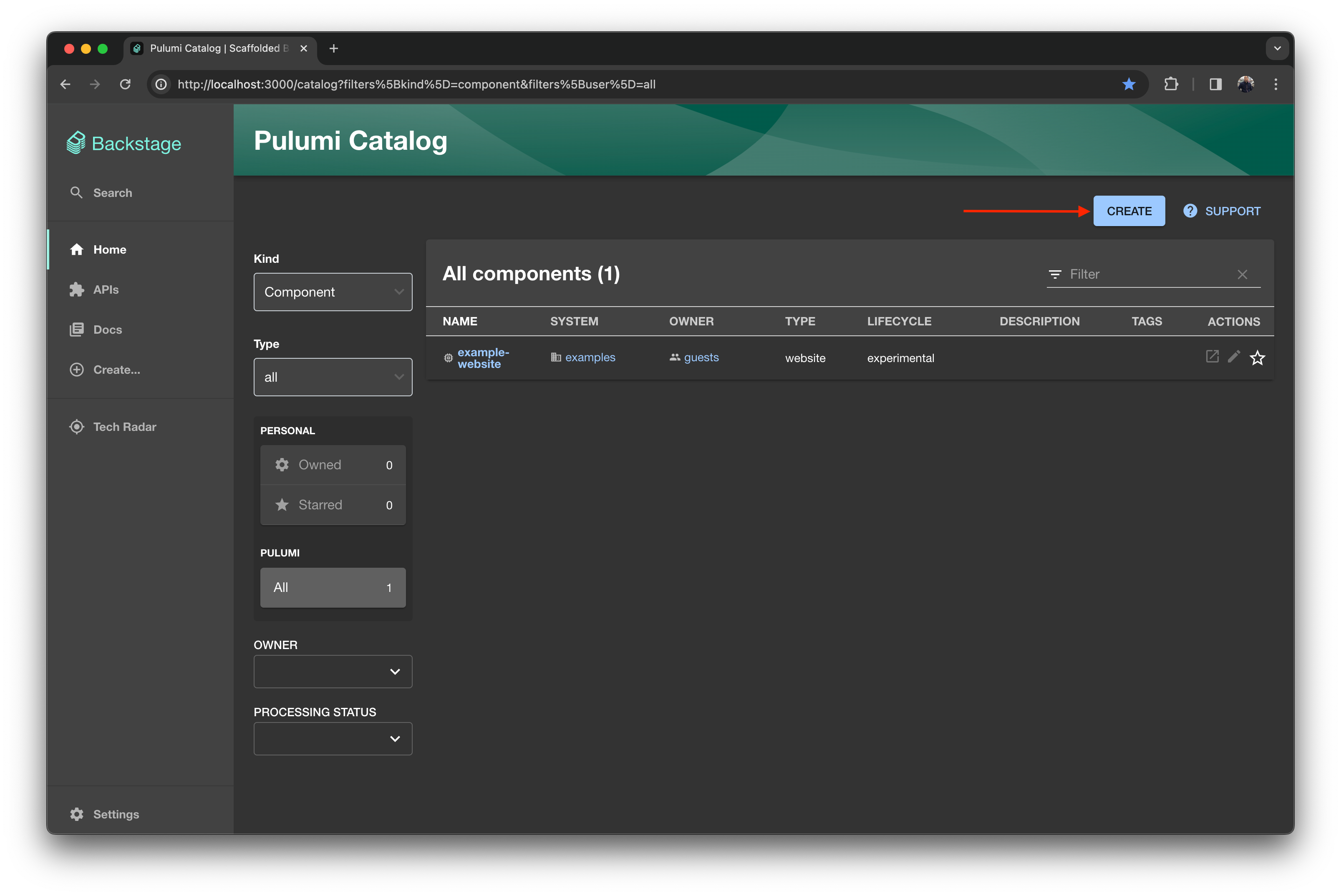The image size is (1341, 896).
Task: Click the Backstage logo
Action: pyautogui.click(x=124, y=143)
